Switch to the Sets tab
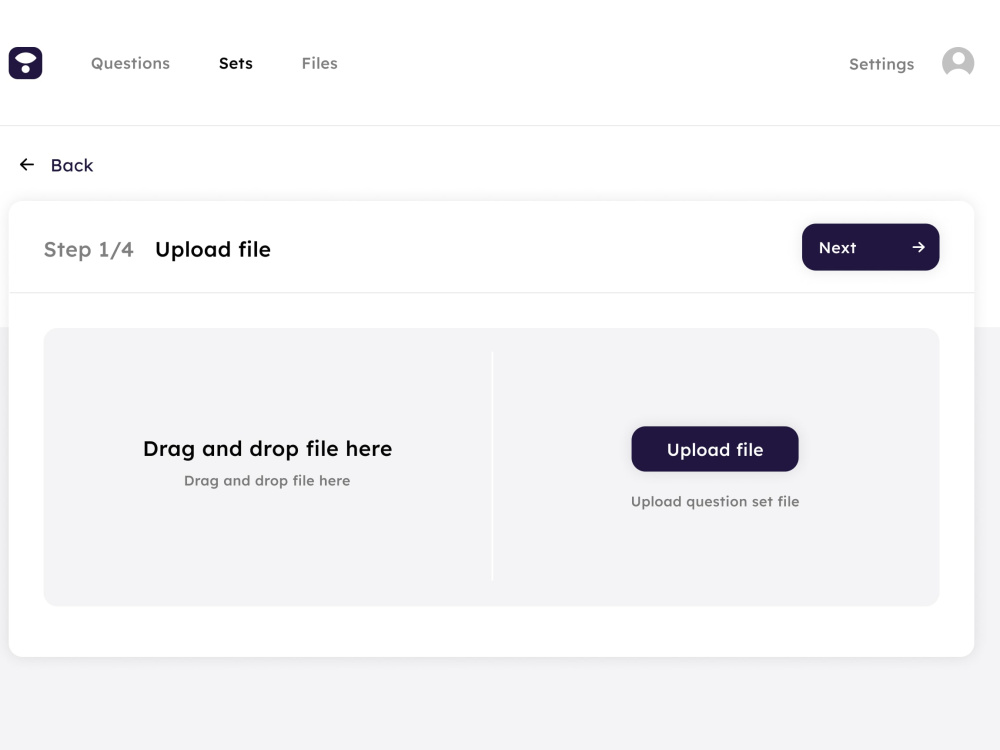Viewport: 1000px width, 750px height. [x=236, y=63]
